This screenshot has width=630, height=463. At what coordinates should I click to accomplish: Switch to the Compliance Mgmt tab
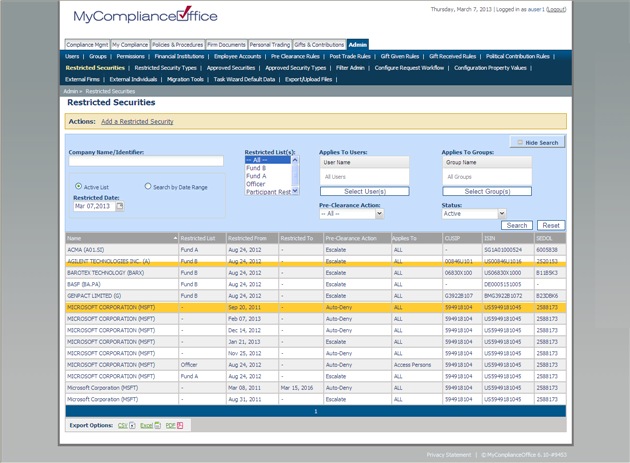[x=87, y=45]
